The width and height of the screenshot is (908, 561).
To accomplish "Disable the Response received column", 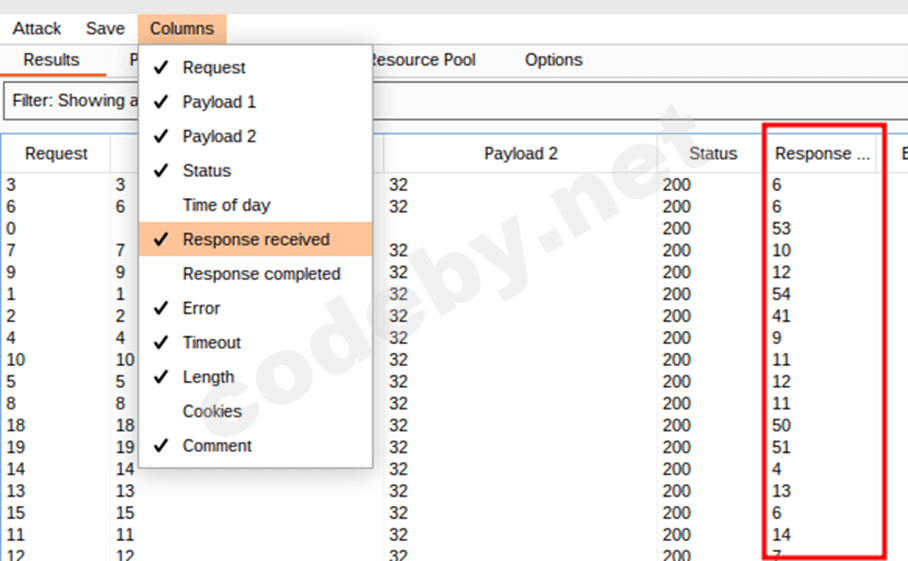I will 255,240.
